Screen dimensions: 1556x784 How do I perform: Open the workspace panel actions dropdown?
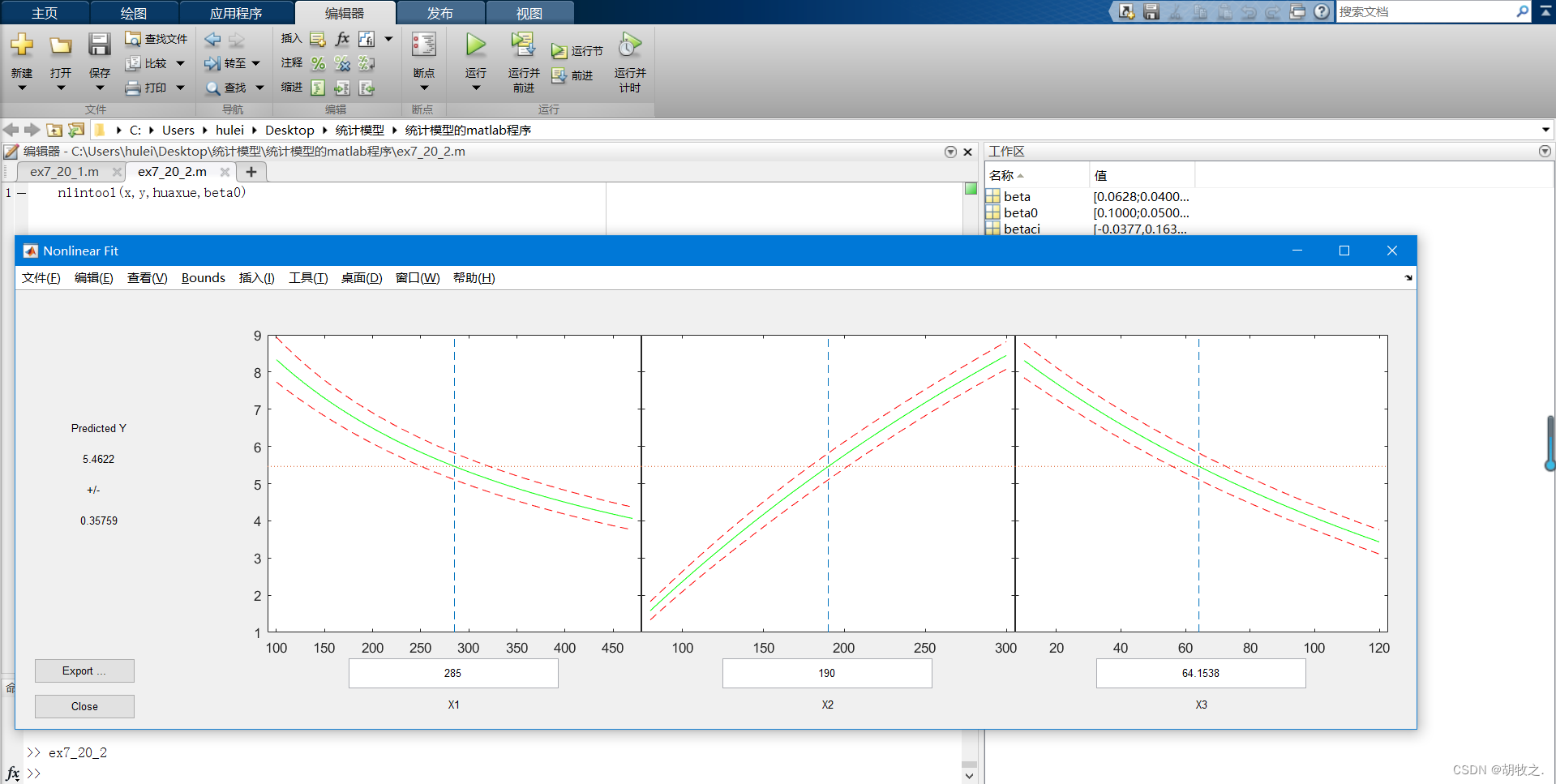pyautogui.click(x=1545, y=152)
